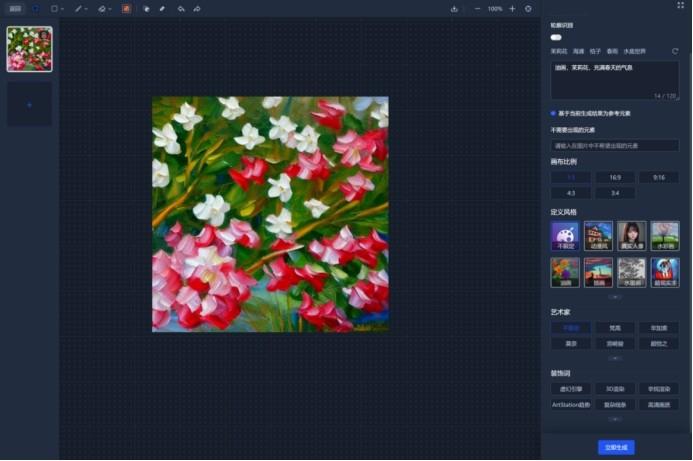Screen dimensions: 693x461
Task: Enable 基于当前生成结果为参考元素 radio option
Action: [x=554, y=113]
